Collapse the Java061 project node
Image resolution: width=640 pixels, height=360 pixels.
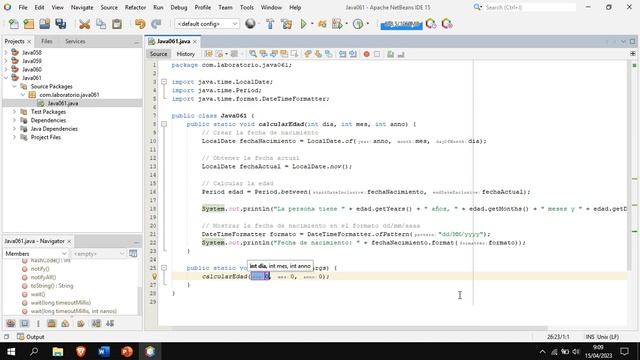tap(6, 78)
